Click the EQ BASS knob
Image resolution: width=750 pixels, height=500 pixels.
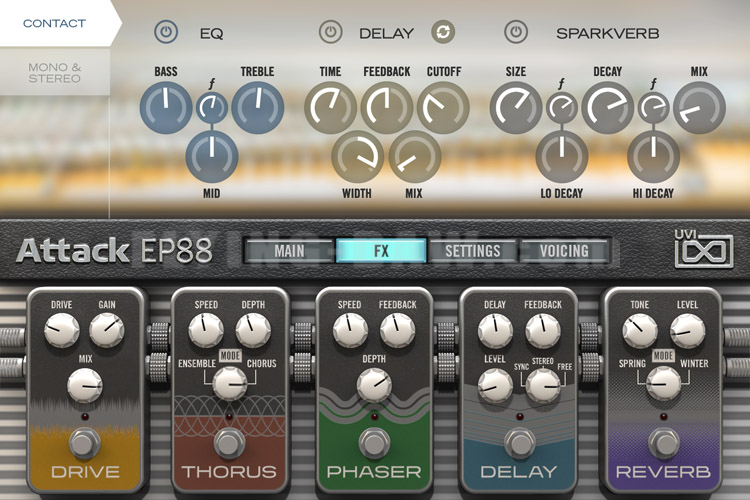point(166,108)
